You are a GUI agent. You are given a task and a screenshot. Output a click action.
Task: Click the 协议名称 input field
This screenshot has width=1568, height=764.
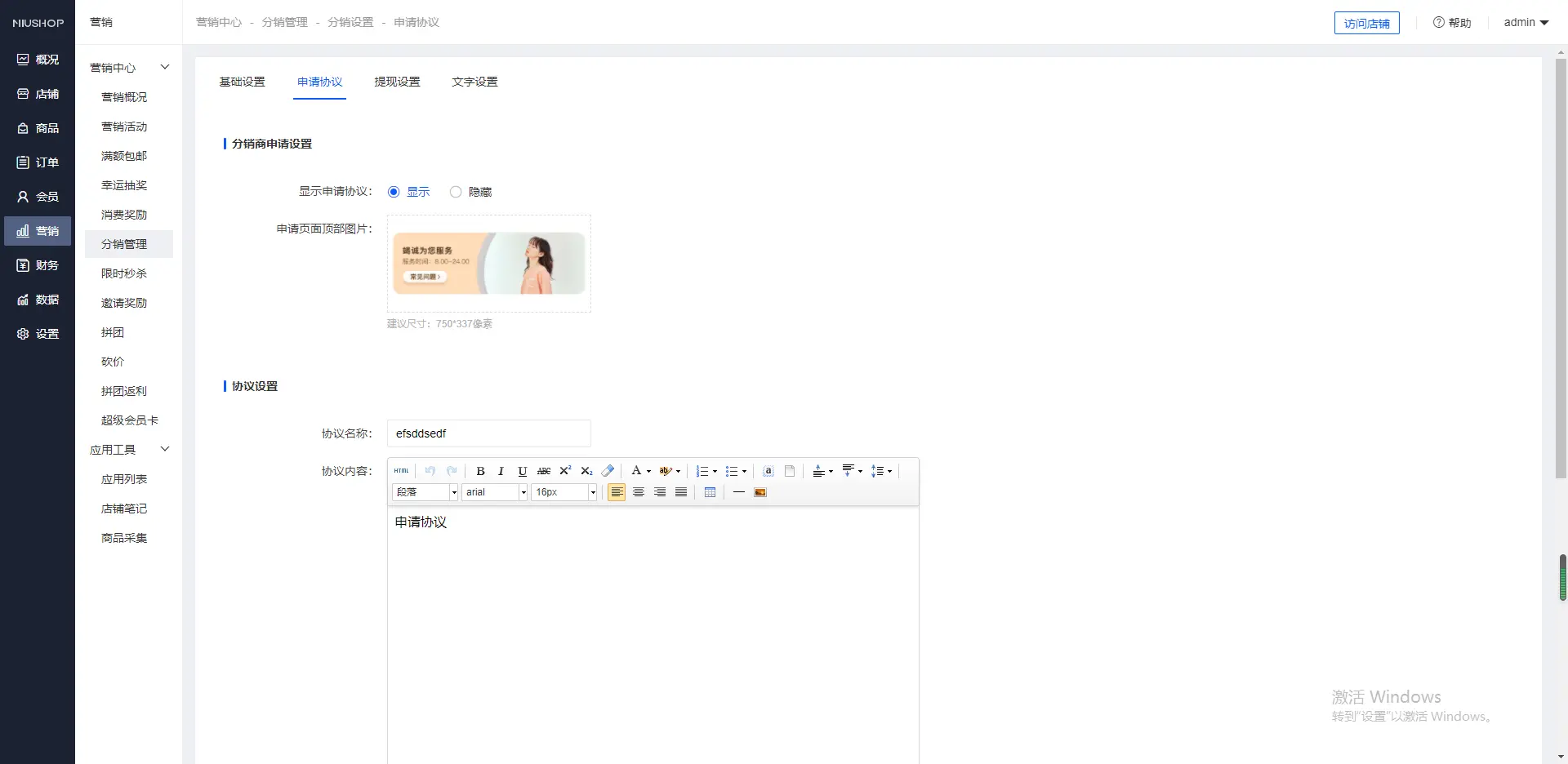pos(488,433)
